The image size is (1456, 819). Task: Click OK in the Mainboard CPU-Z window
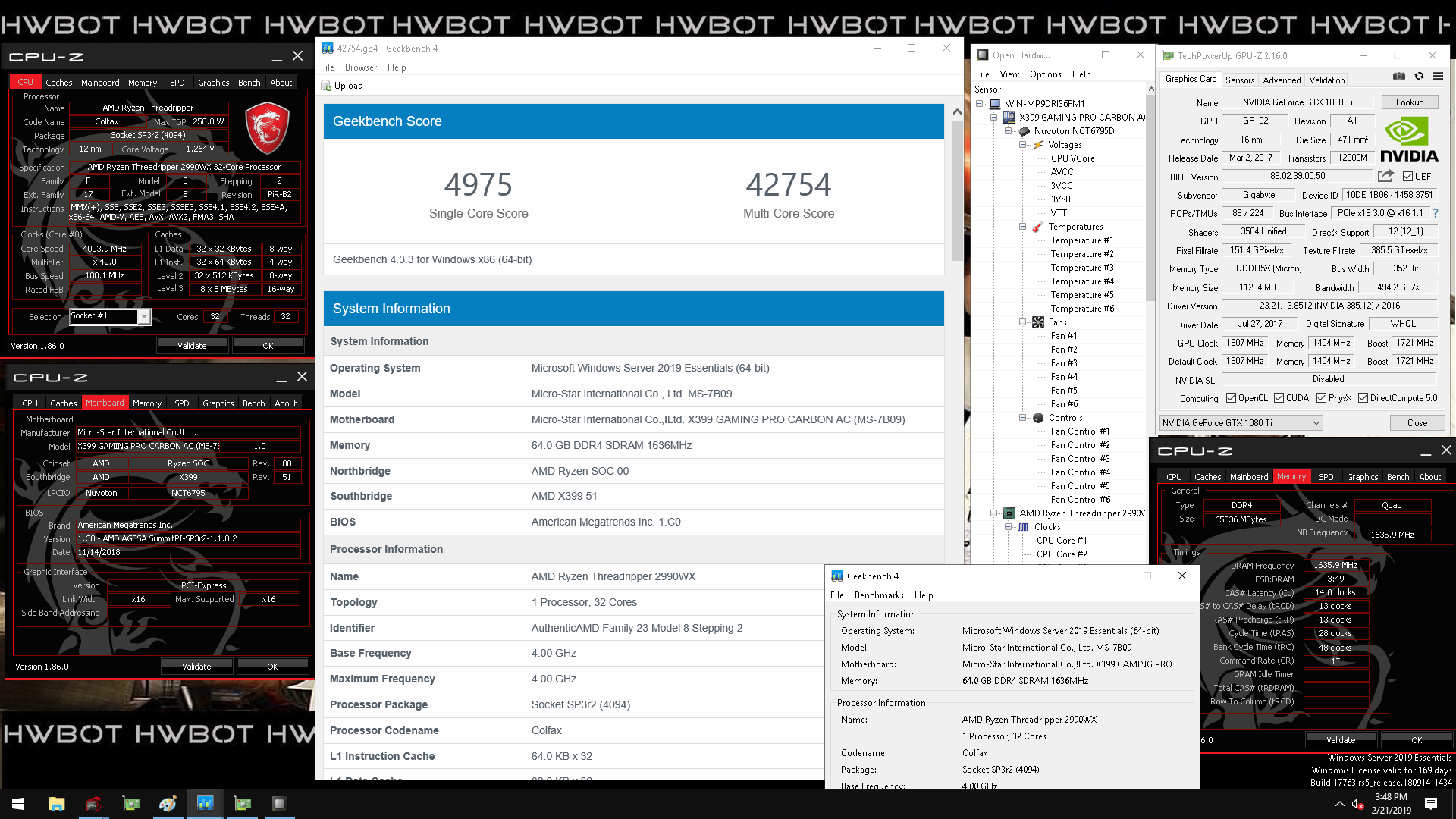tap(272, 667)
